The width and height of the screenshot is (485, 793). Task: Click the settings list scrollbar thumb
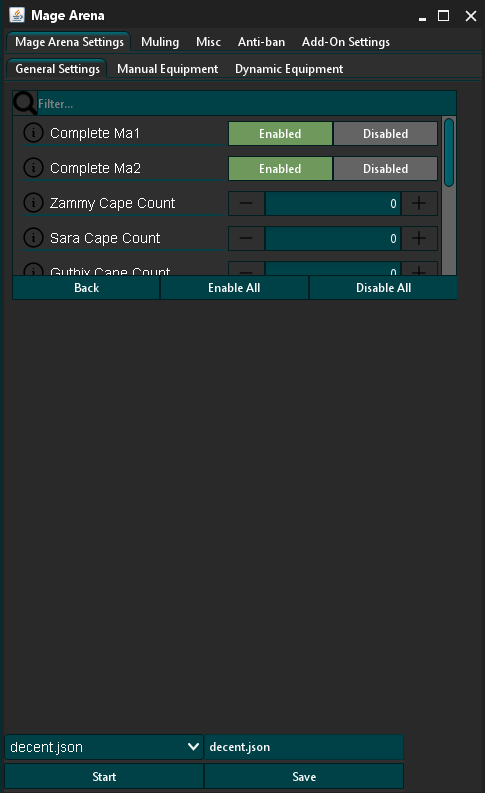[x=449, y=152]
